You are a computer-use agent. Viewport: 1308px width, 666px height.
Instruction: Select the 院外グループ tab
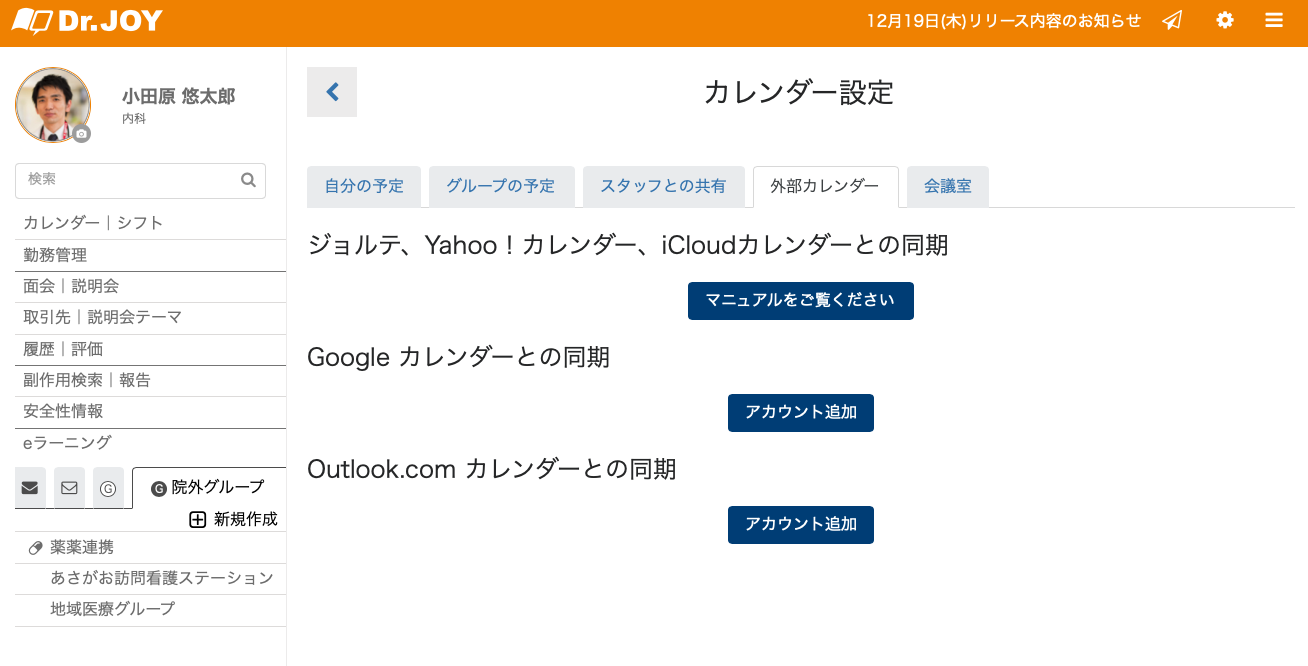pyautogui.click(x=208, y=488)
